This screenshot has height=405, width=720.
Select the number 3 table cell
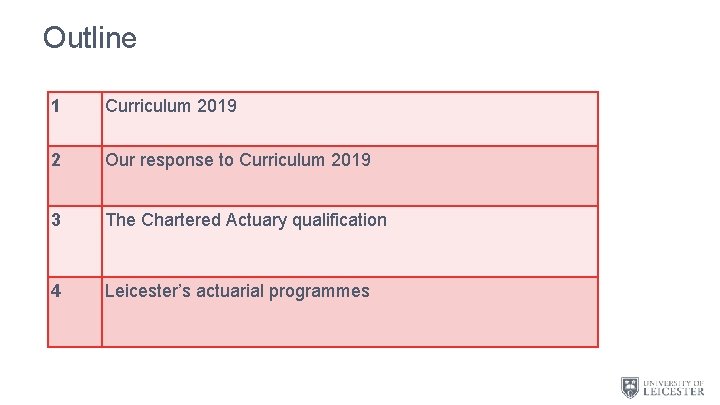click(x=75, y=241)
